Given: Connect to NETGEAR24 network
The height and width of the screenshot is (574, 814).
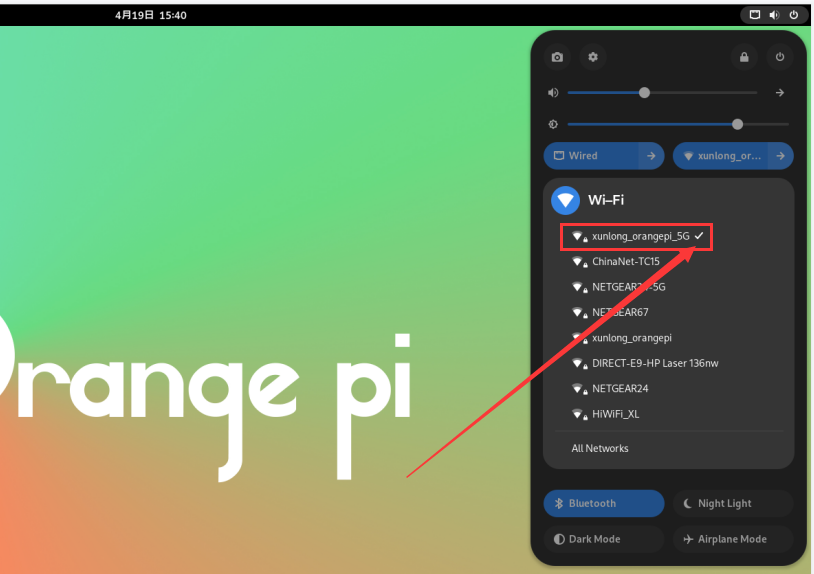Looking at the screenshot, I should (x=670, y=389).
